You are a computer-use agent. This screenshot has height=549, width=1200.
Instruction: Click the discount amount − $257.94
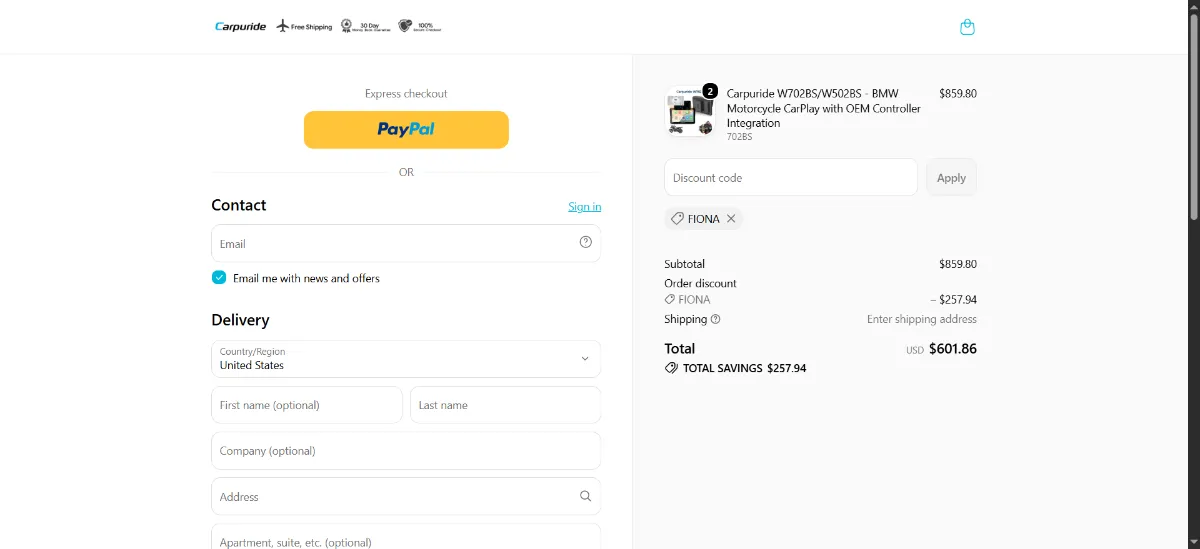(x=953, y=299)
